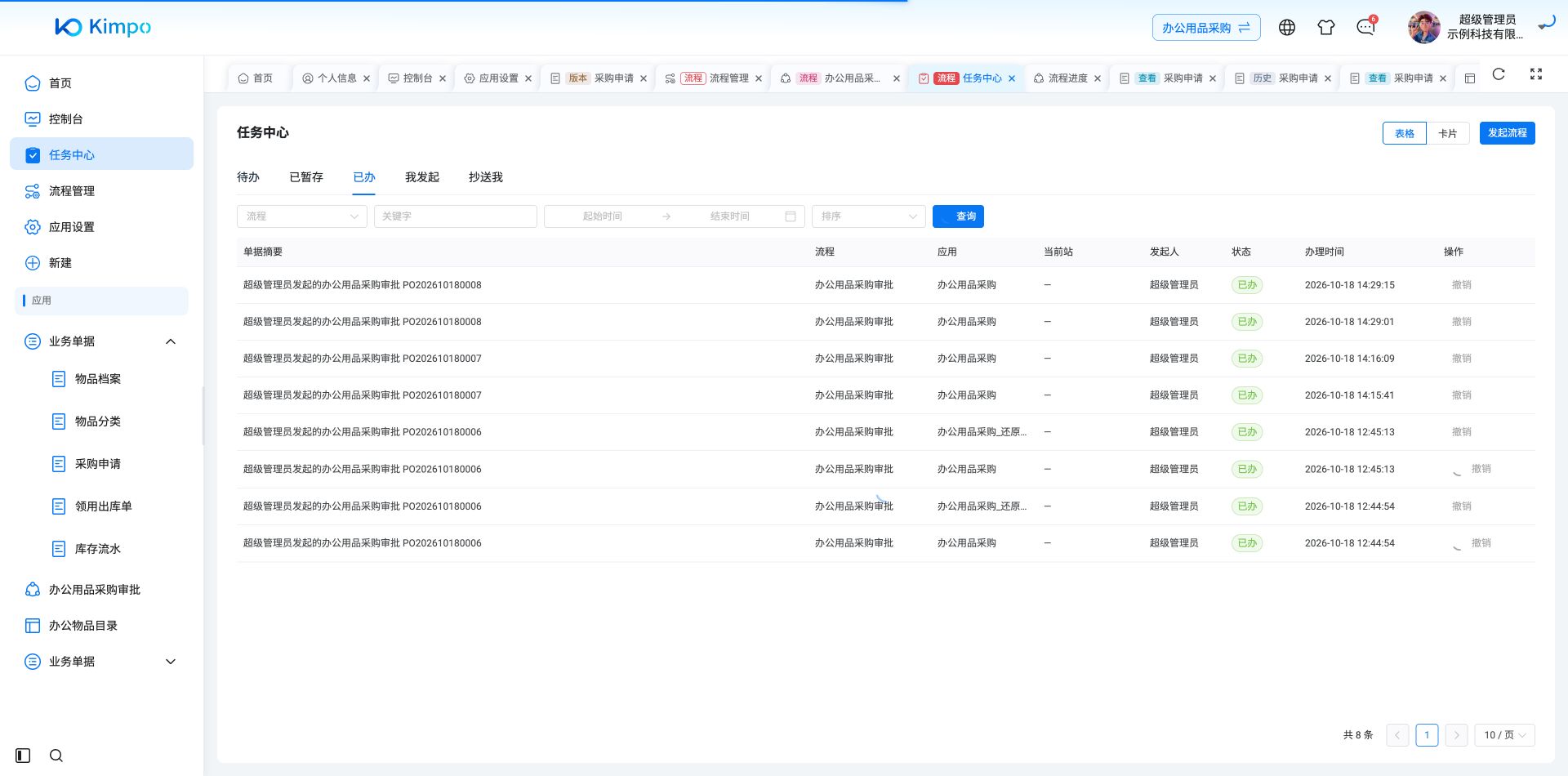Open 办公用品采购审批 sidebar item
The width and height of the screenshot is (1568, 776).
click(x=101, y=590)
